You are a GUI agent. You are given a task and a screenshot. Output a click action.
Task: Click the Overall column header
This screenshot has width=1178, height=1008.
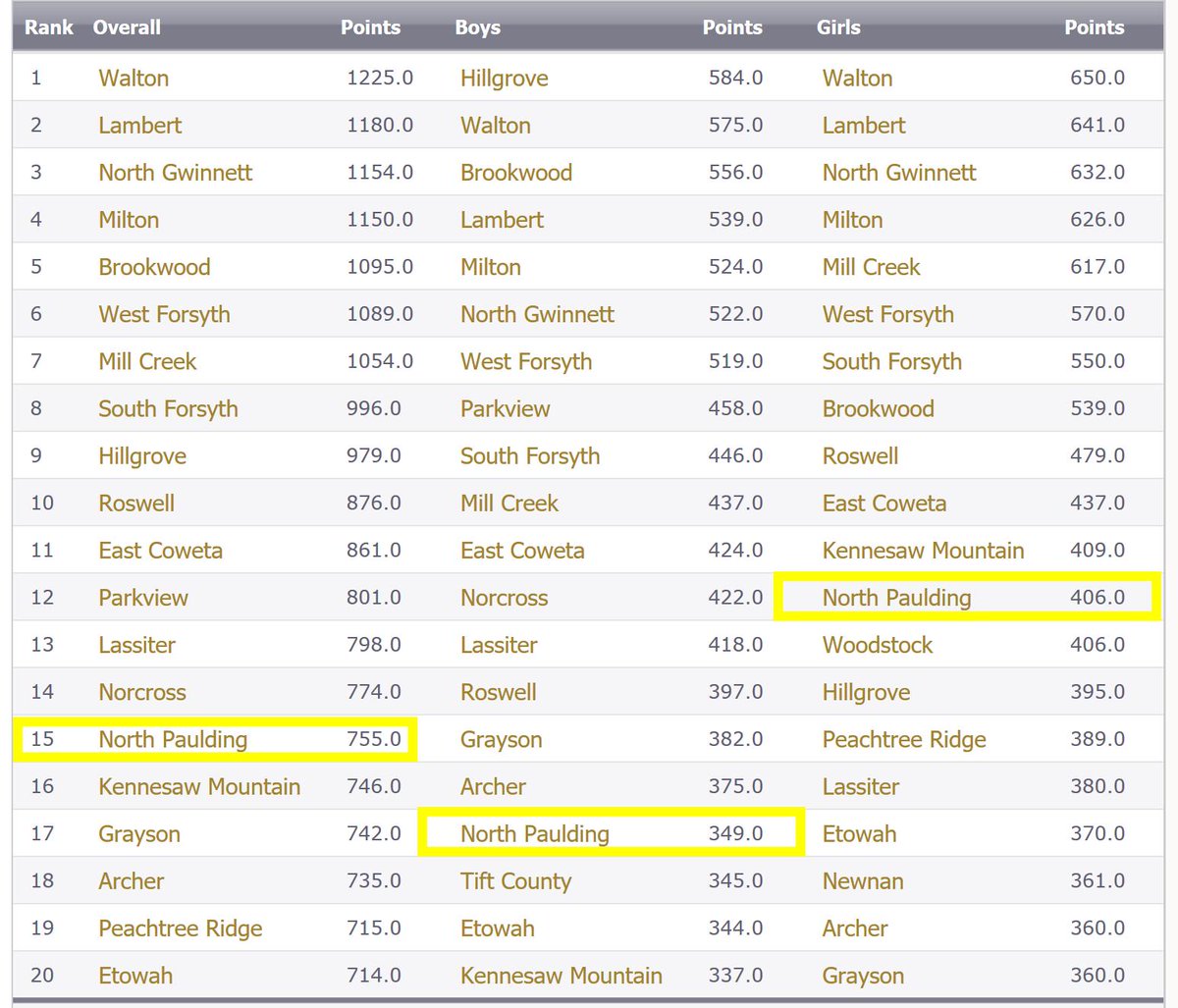pos(127,27)
